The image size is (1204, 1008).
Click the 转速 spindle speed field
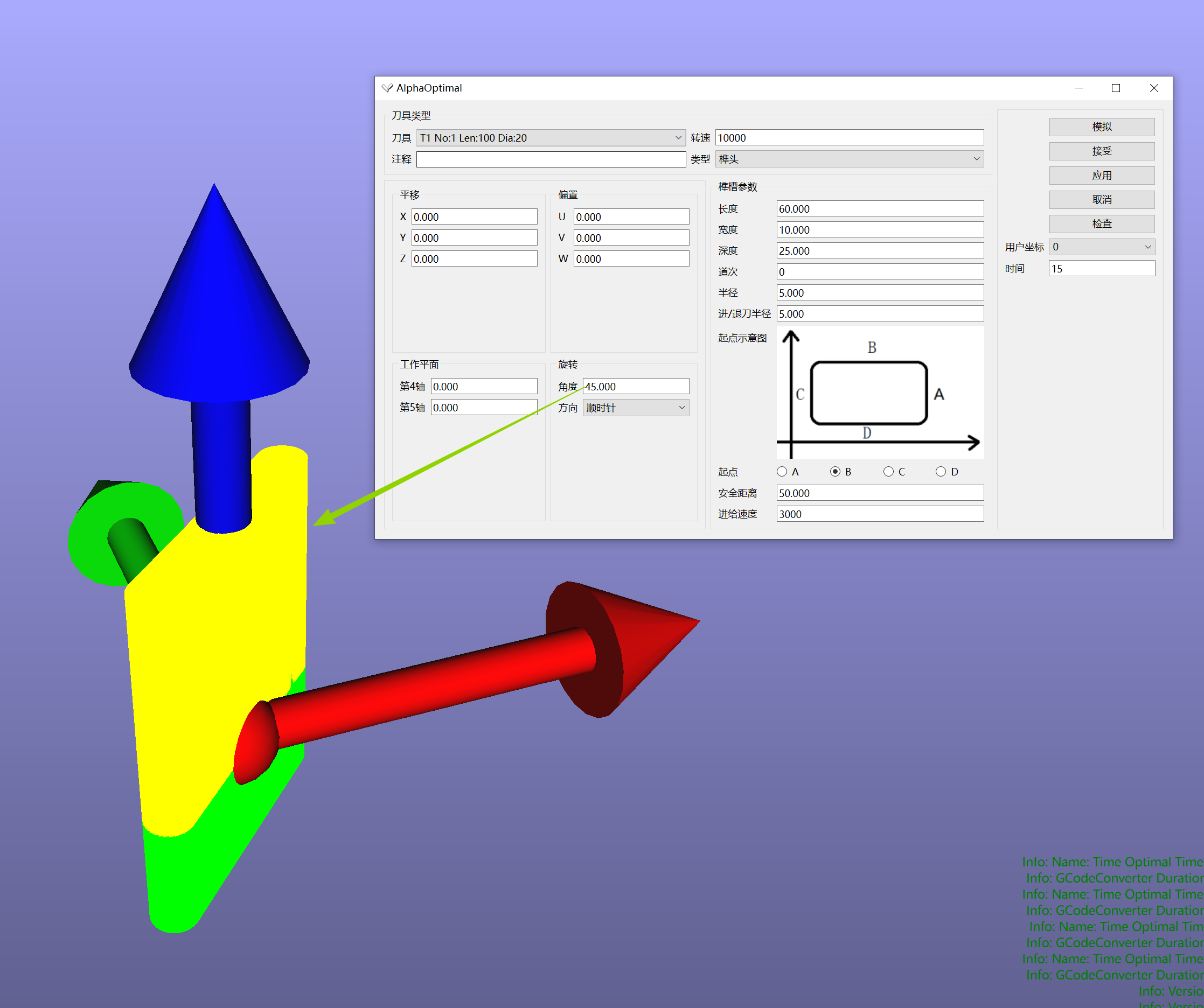pyautogui.click(x=848, y=137)
